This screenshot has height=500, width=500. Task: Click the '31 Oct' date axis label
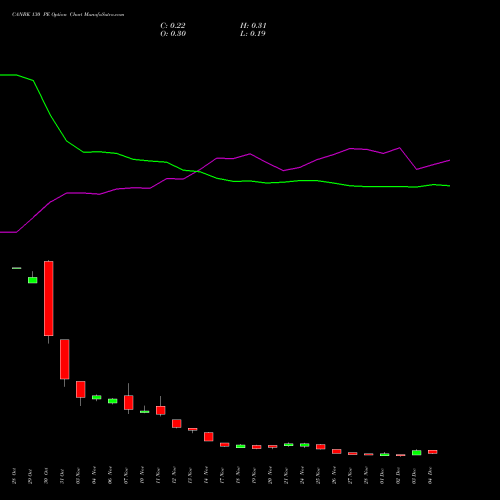tap(62, 476)
